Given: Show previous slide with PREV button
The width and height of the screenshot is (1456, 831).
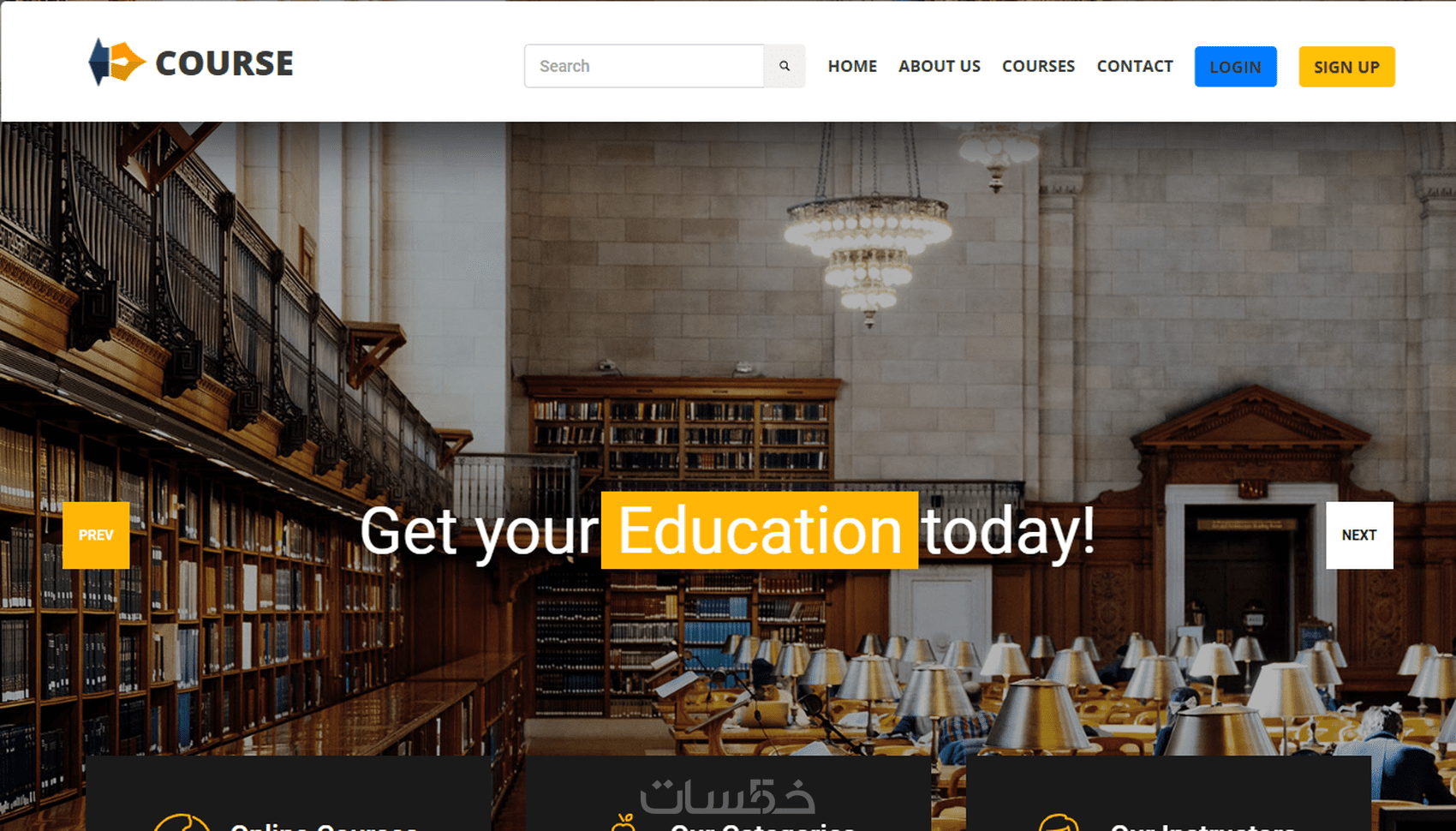Looking at the screenshot, I should point(96,535).
